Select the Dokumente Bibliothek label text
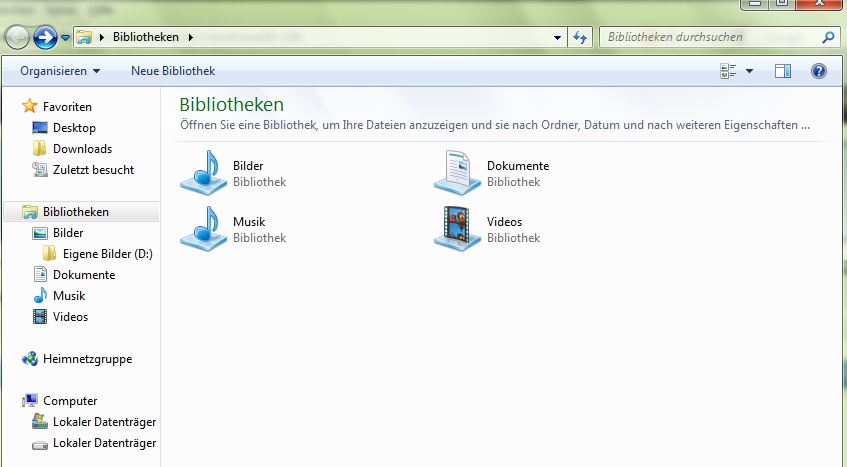The width and height of the screenshot is (847, 467). point(518,173)
